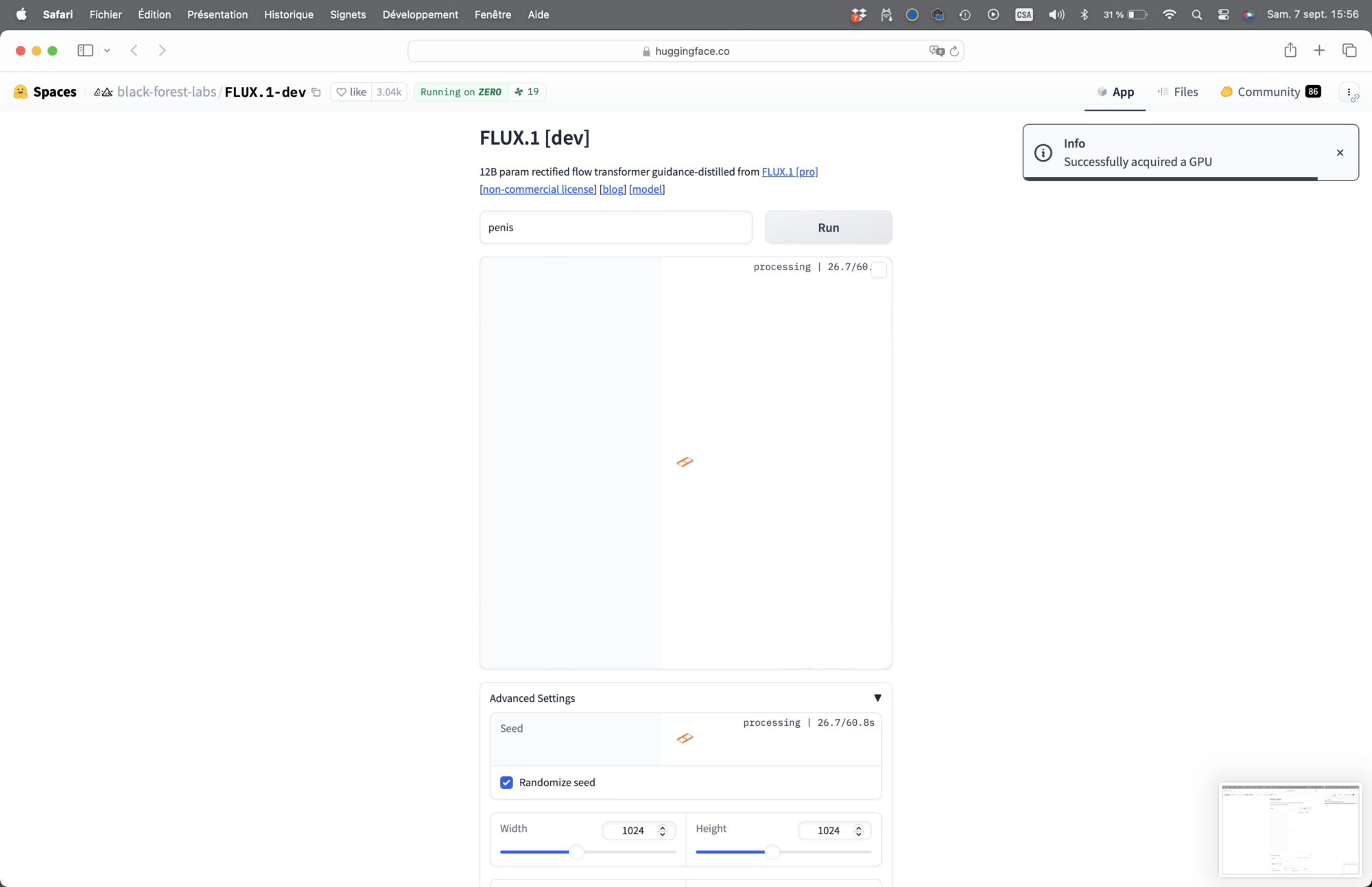Dismiss the GPU info notification

1340,153
